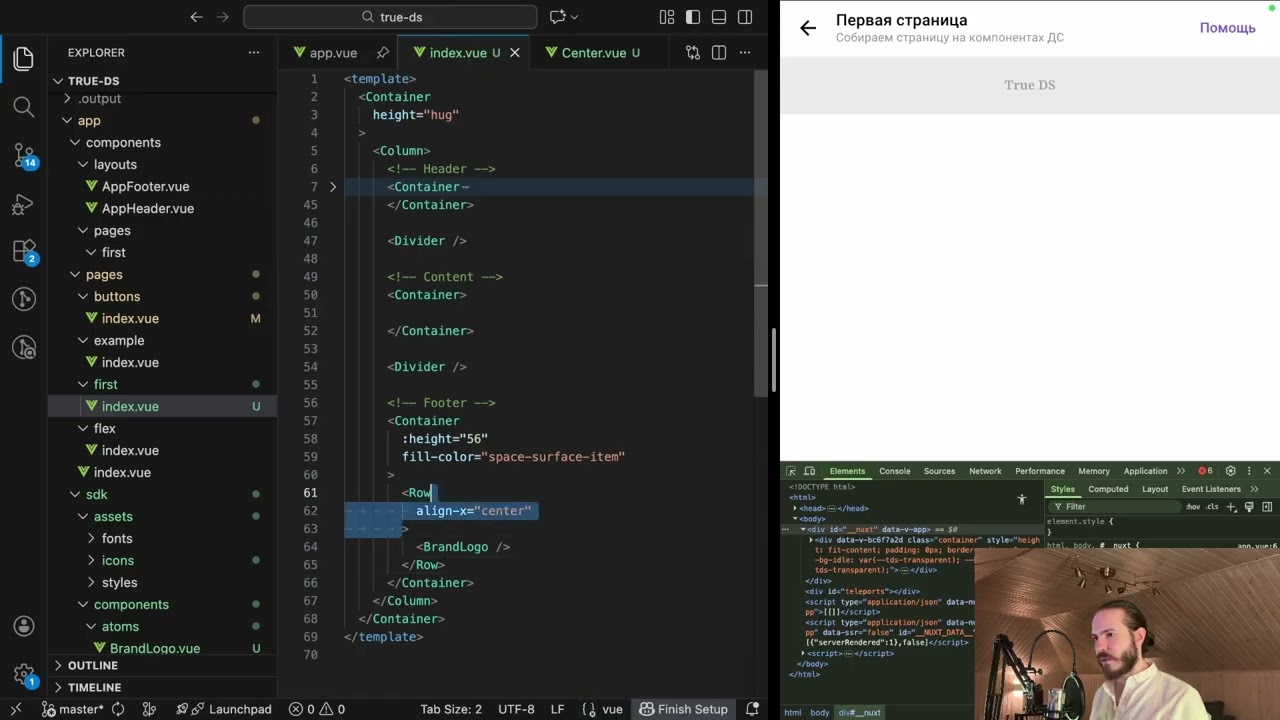
Task: Open editor more actions ellipsis
Action: click(745, 53)
